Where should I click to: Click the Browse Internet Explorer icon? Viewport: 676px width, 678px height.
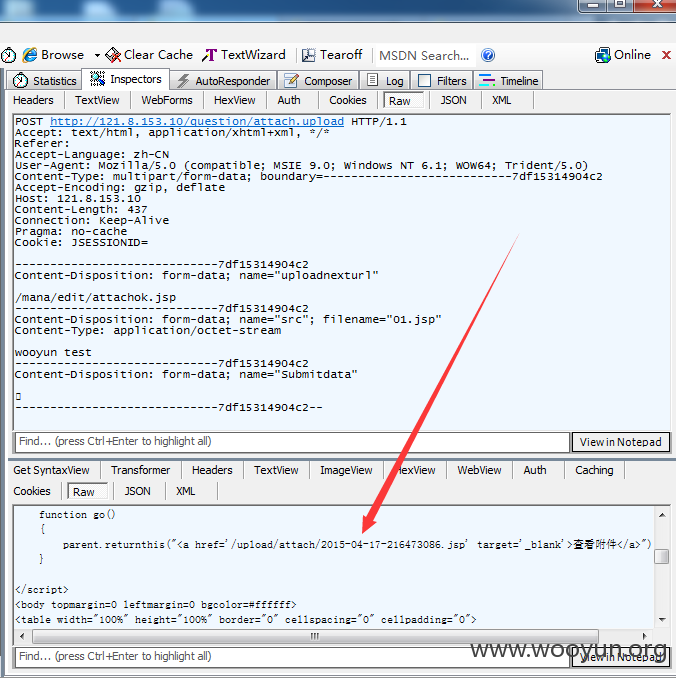[x=30, y=55]
